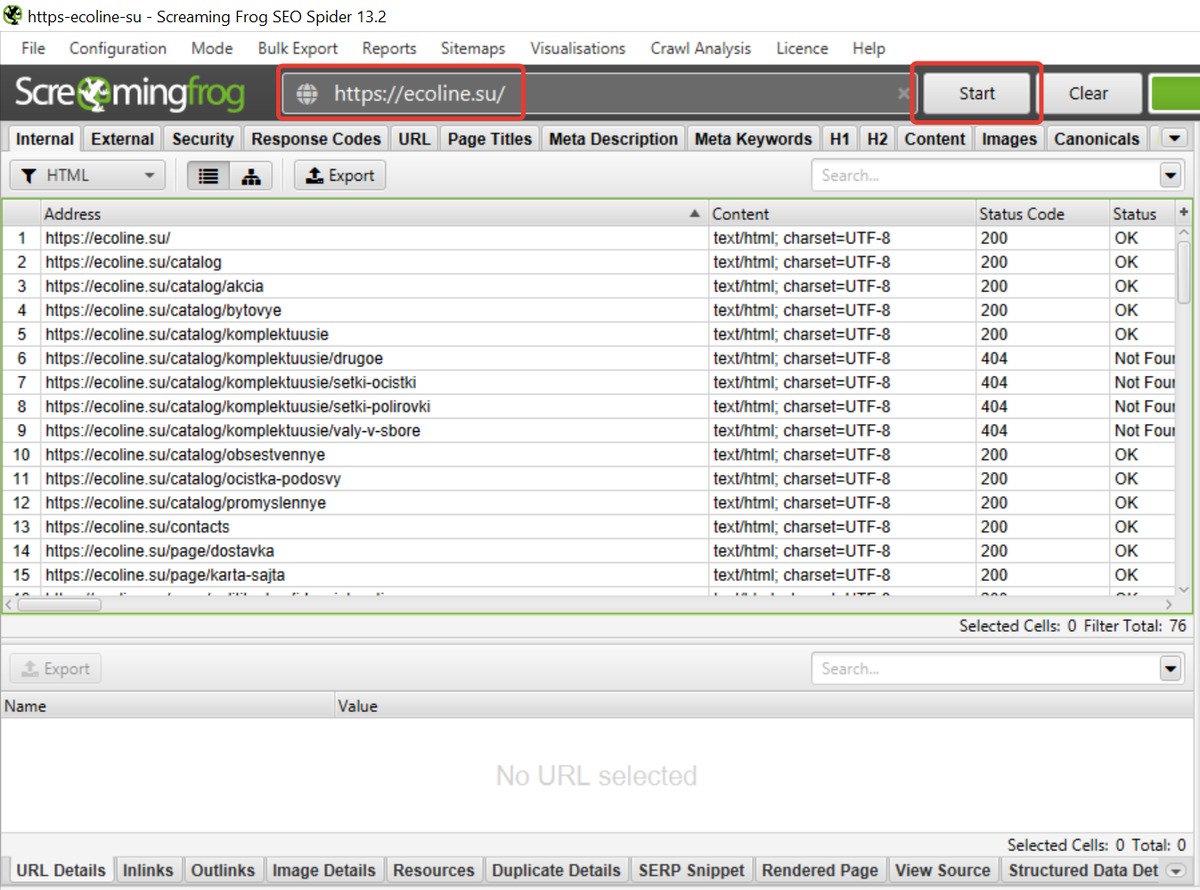
Task: Clear the URL using the x icon
Action: click(x=903, y=94)
